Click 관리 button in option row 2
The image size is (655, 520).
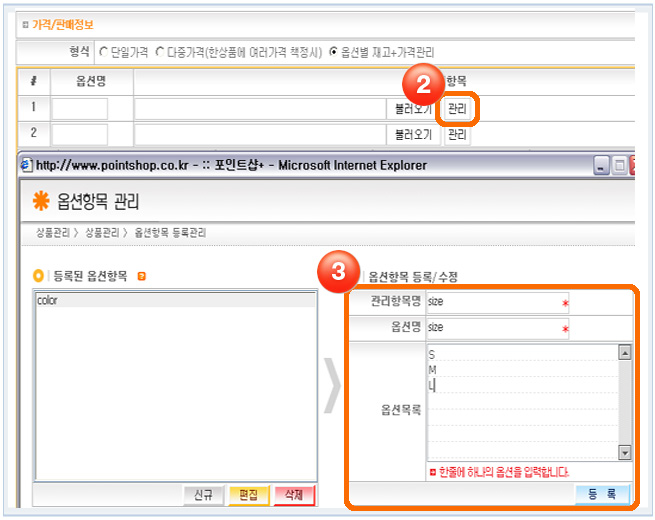pos(457,133)
